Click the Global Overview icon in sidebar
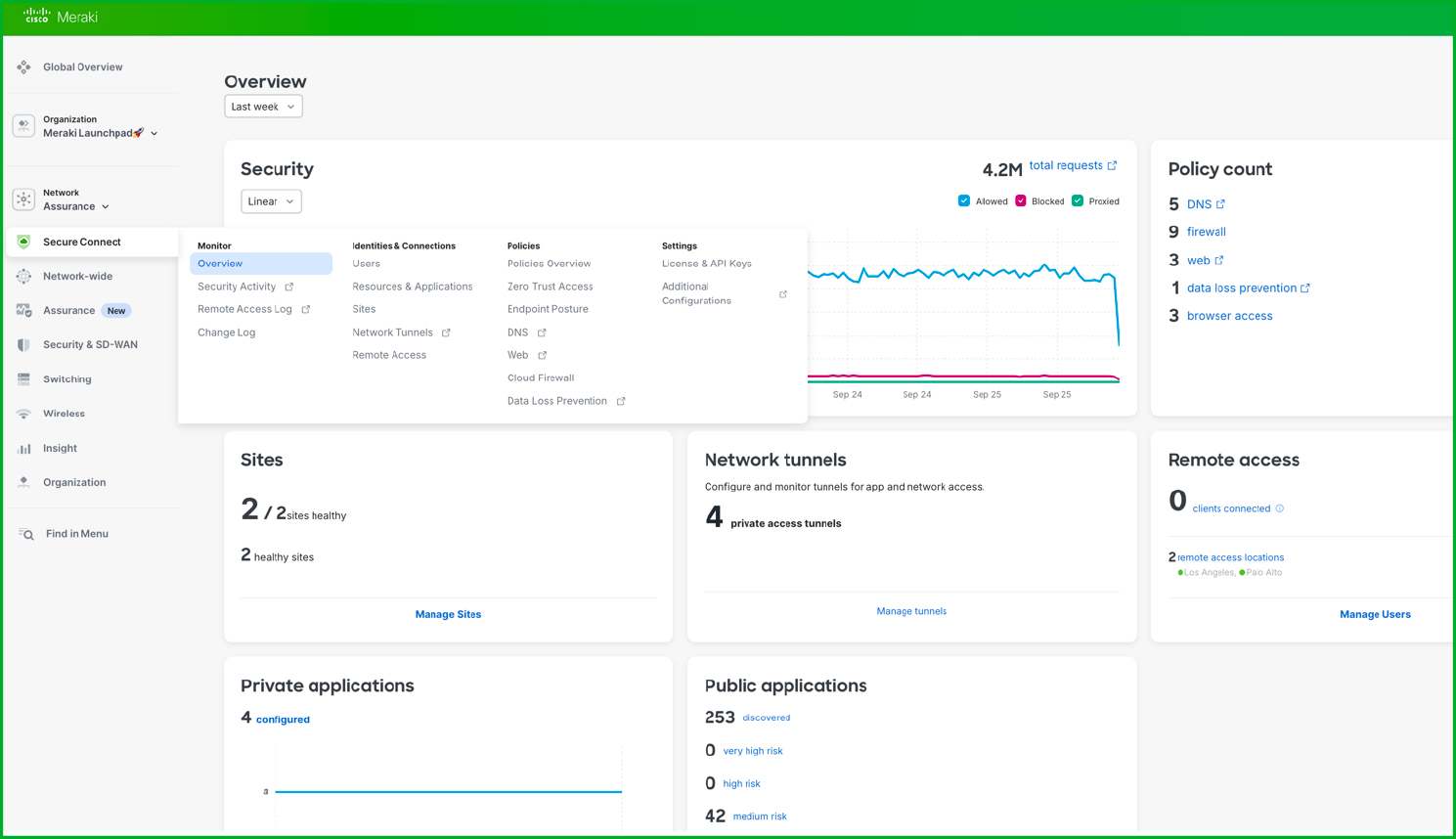Screen dimensions: 1456x839 pyautogui.click(x=23, y=67)
